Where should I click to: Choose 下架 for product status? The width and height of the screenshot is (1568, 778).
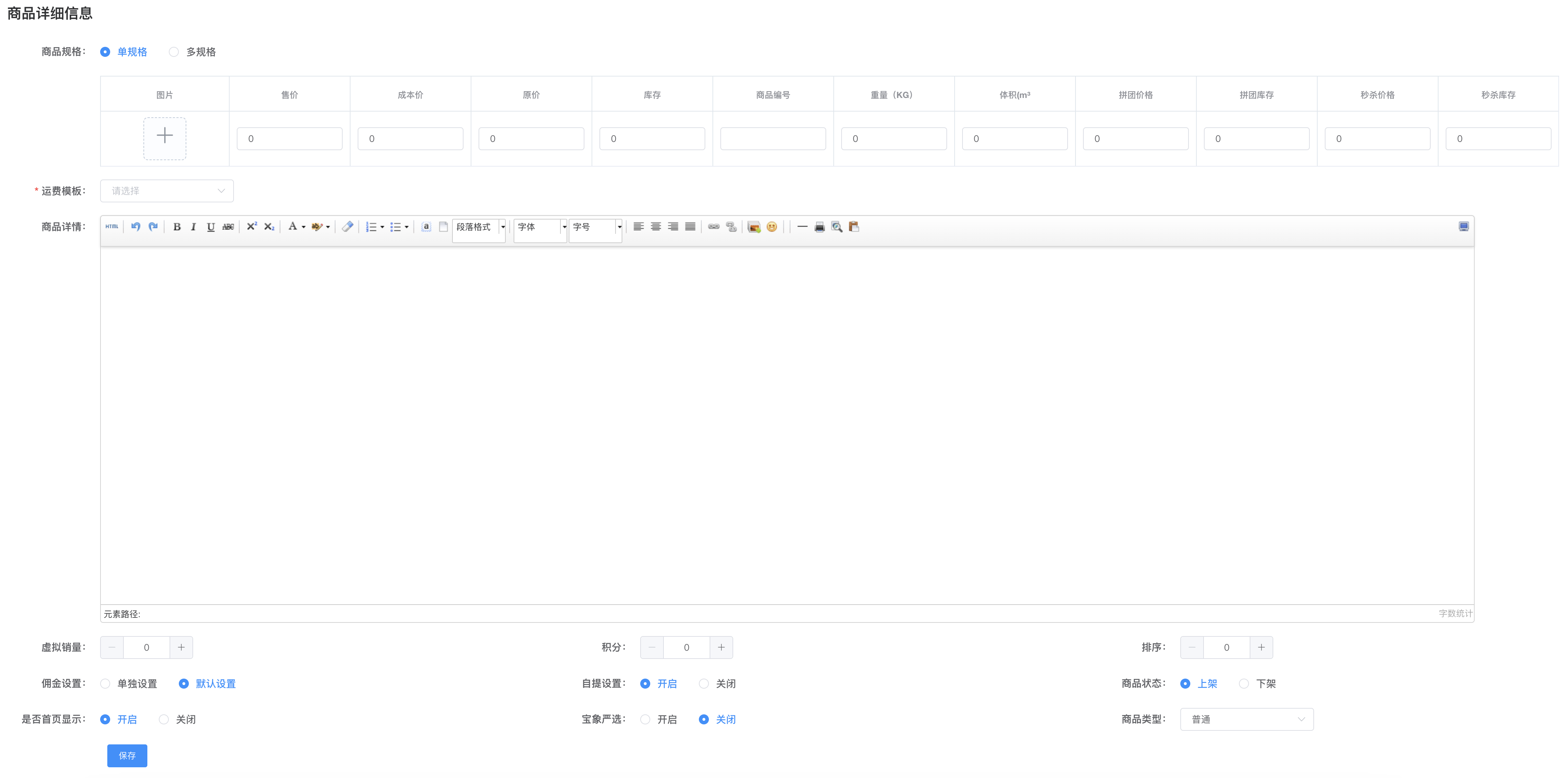pyautogui.click(x=1244, y=684)
